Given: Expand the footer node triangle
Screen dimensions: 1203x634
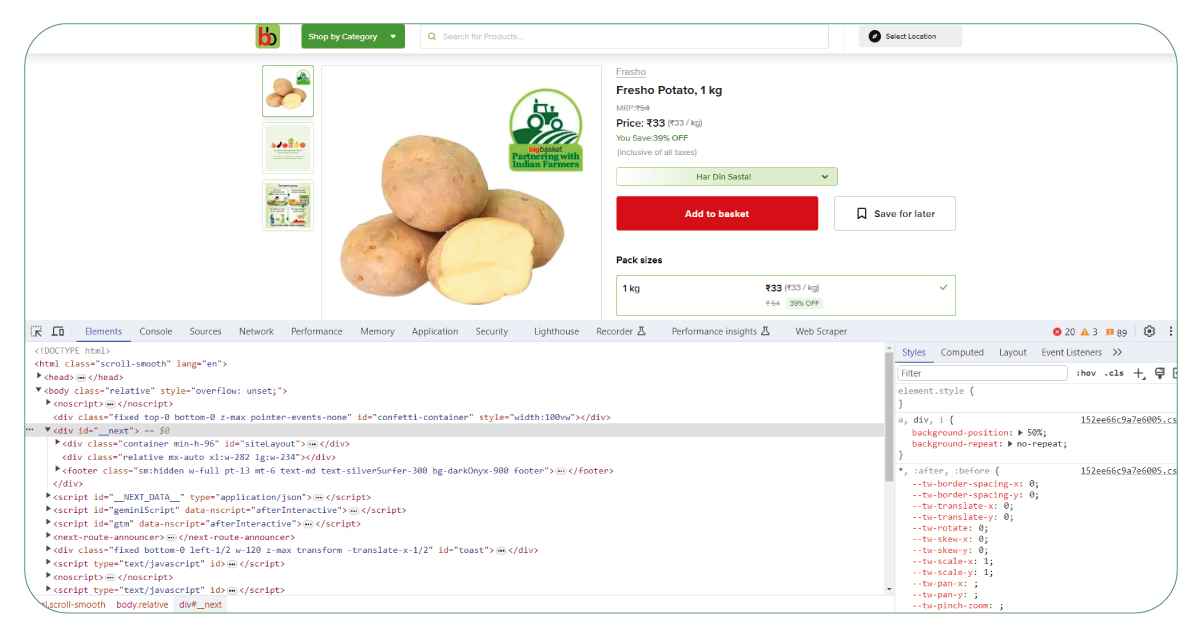Looking at the screenshot, I should [57, 469].
